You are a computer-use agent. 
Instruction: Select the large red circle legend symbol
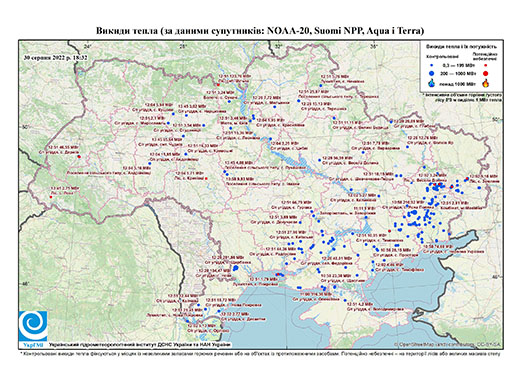[486, 73]
